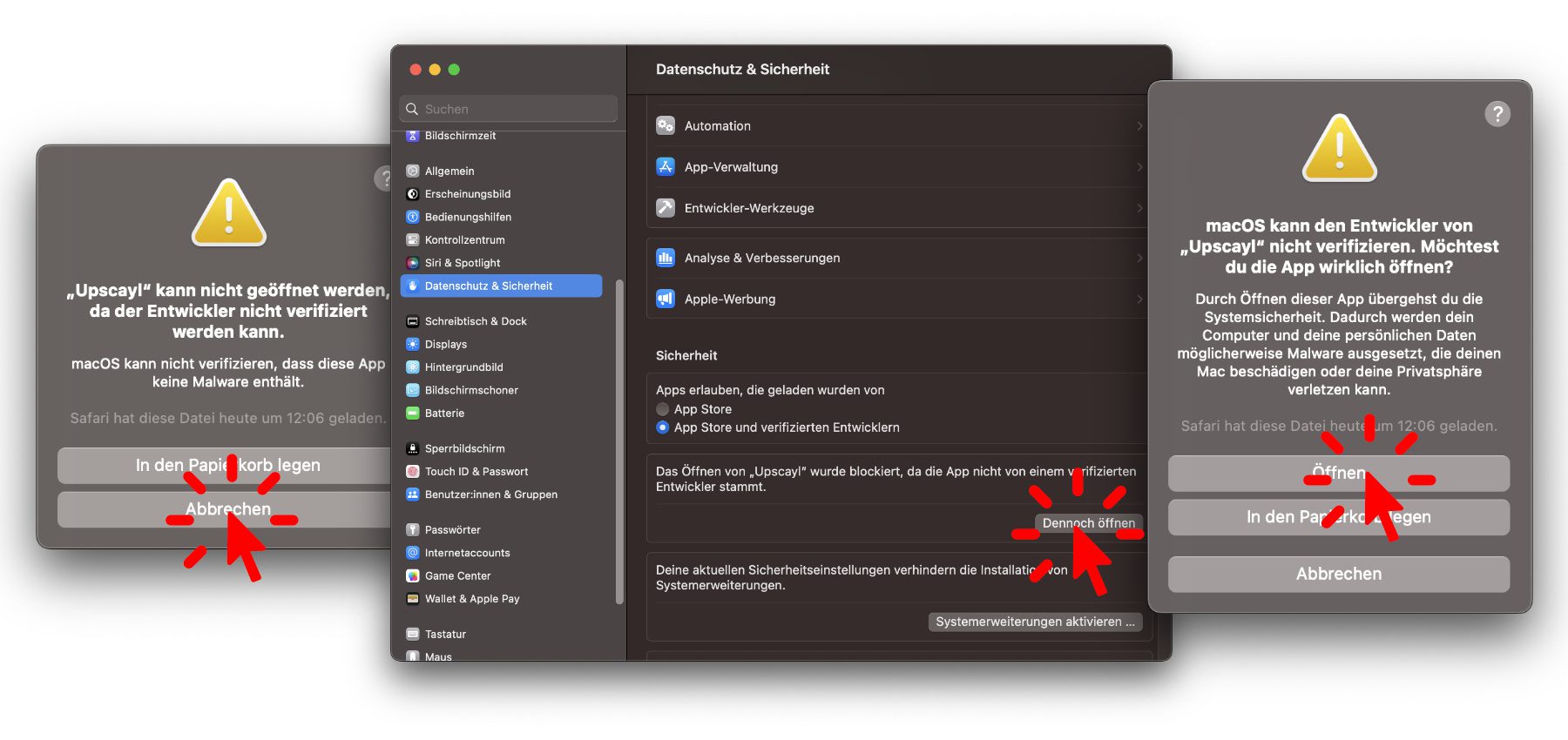Select 'App Store und verifizierten Entwicklern' option
This screenshot has height=740, width=1568.
pyautogui.click(x=663, y=427)
